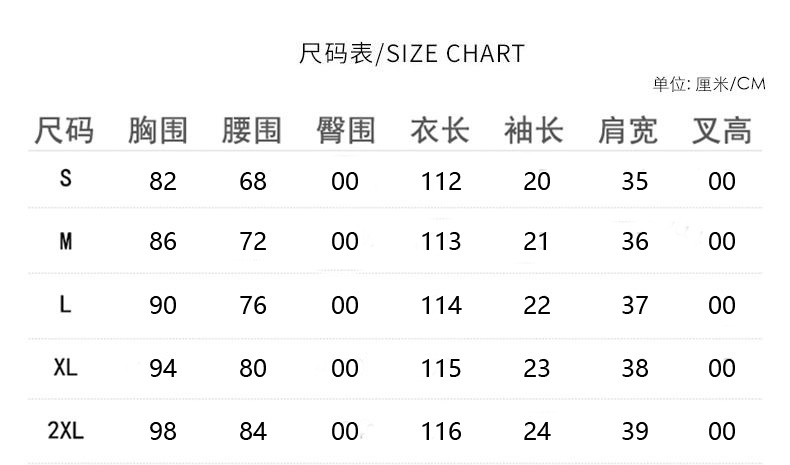Click the 尺码 column header

point(65,131)
